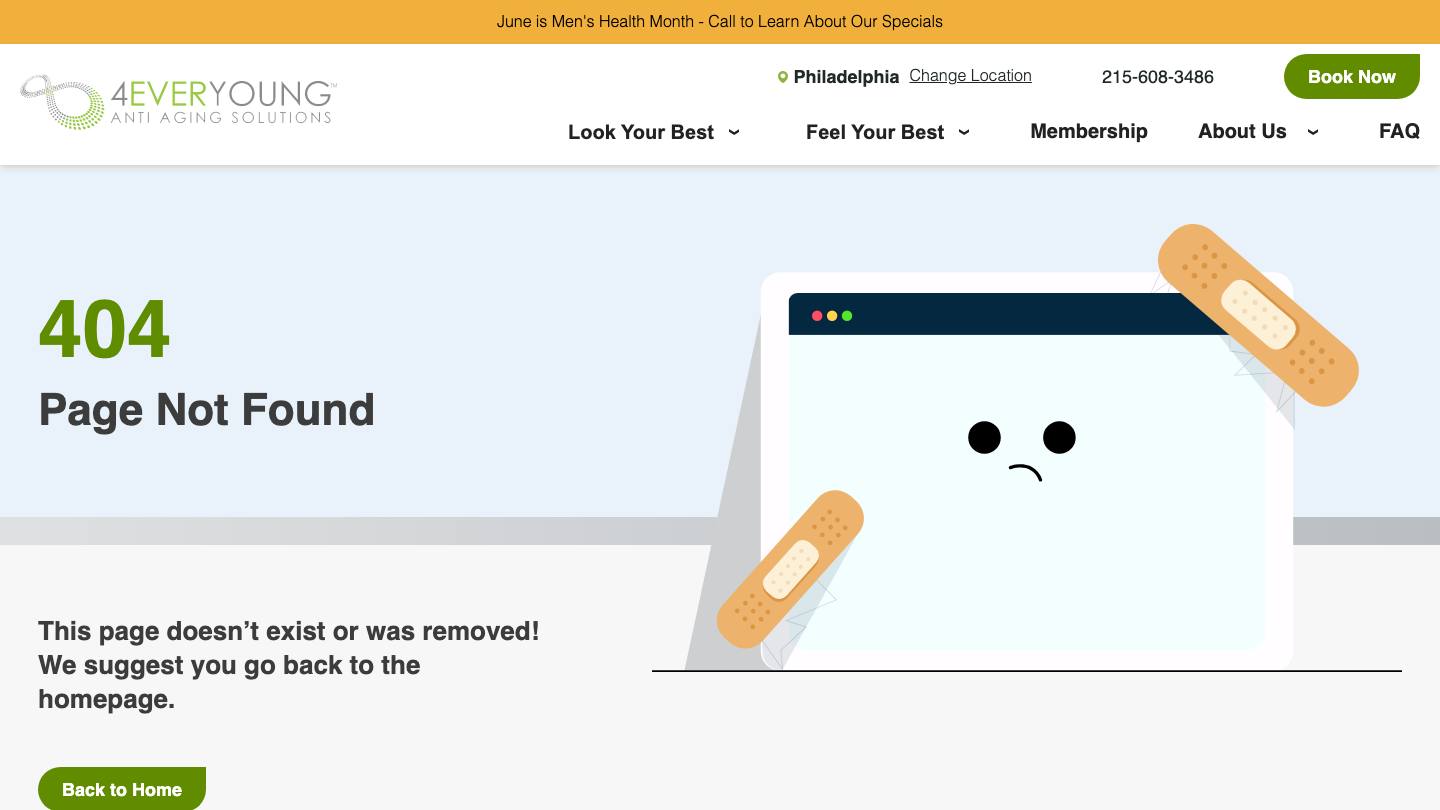Click the Change Location link
The width and height of the screenshot is (1440, 810).
(x=970, y=76)
